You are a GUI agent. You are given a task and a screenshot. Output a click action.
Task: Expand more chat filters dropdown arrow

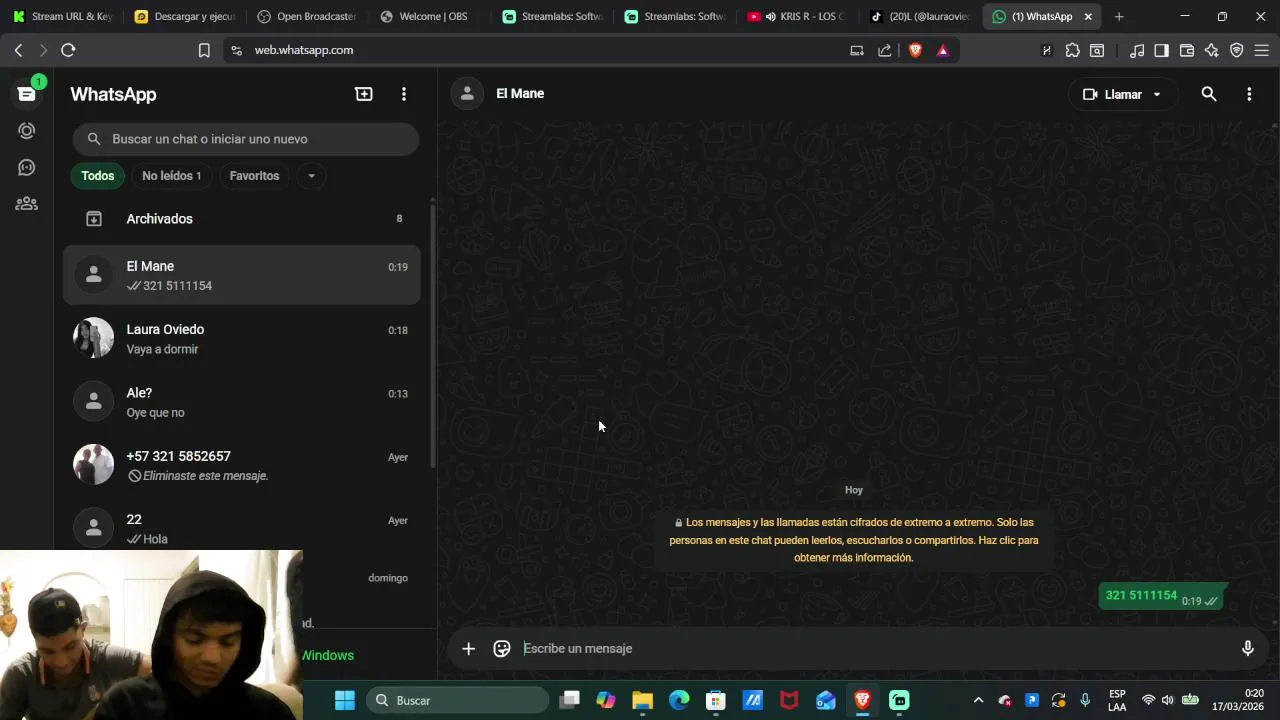coord(311,176)
